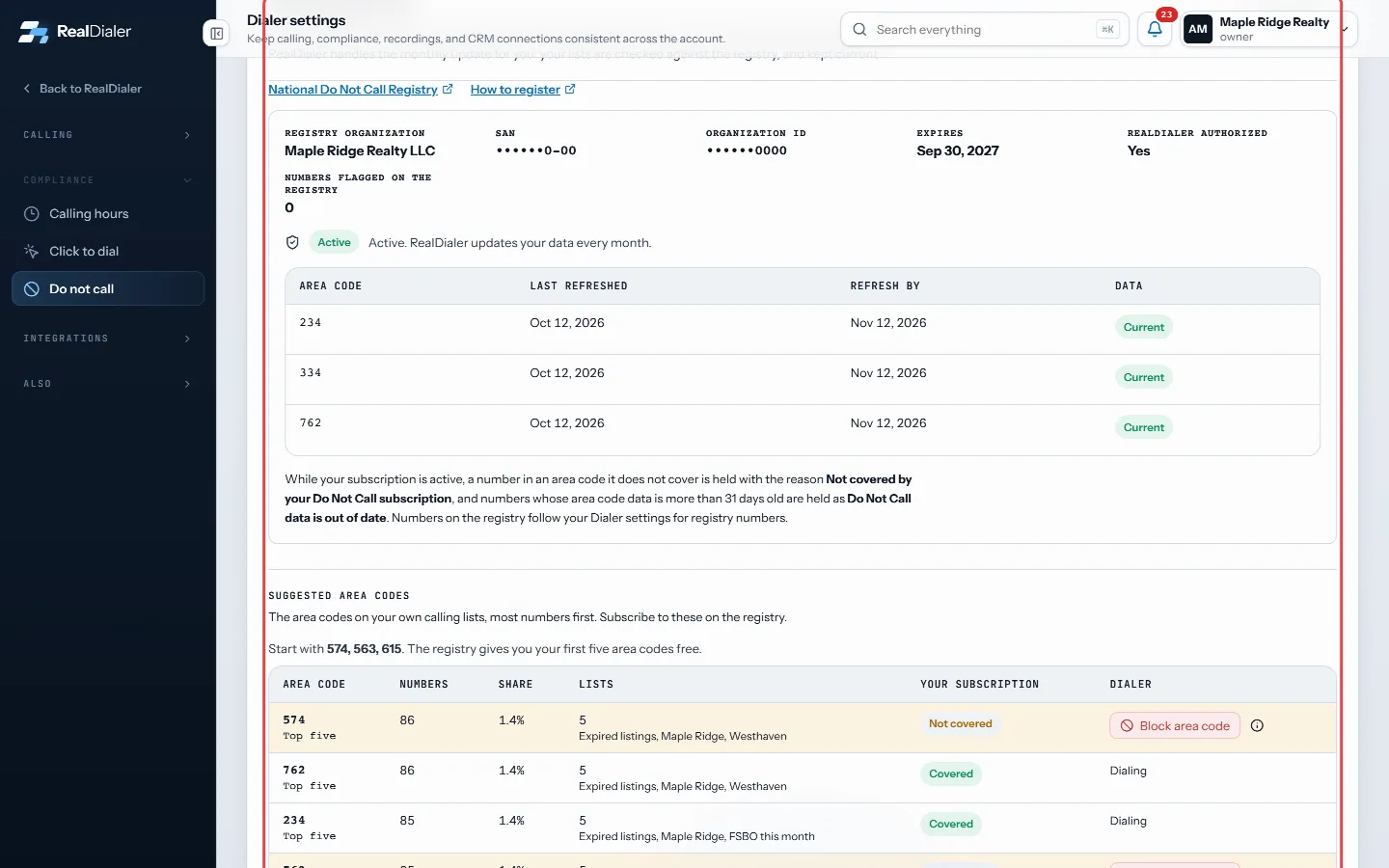1389x868 pixels.
Task: Click the Covered badge in the 234 suggested row
Action: coord(951,825)
